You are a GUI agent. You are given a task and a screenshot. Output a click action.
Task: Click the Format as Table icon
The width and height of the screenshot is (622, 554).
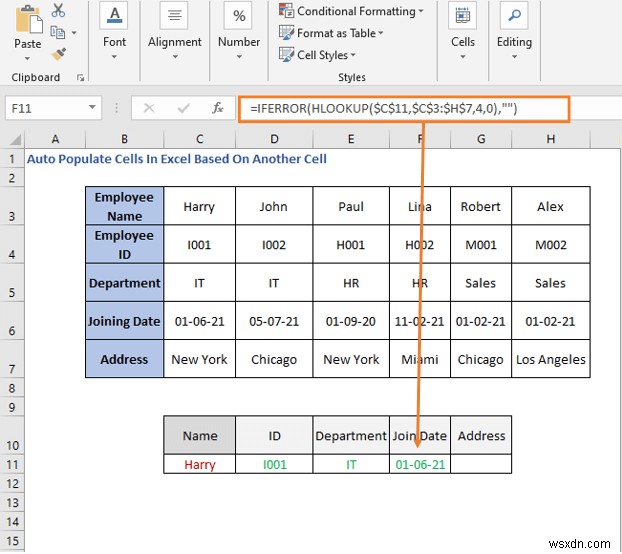(286, 33)
